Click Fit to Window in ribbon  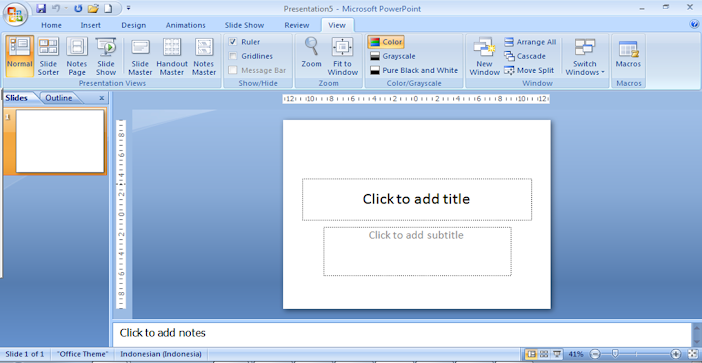click(342, 56)
